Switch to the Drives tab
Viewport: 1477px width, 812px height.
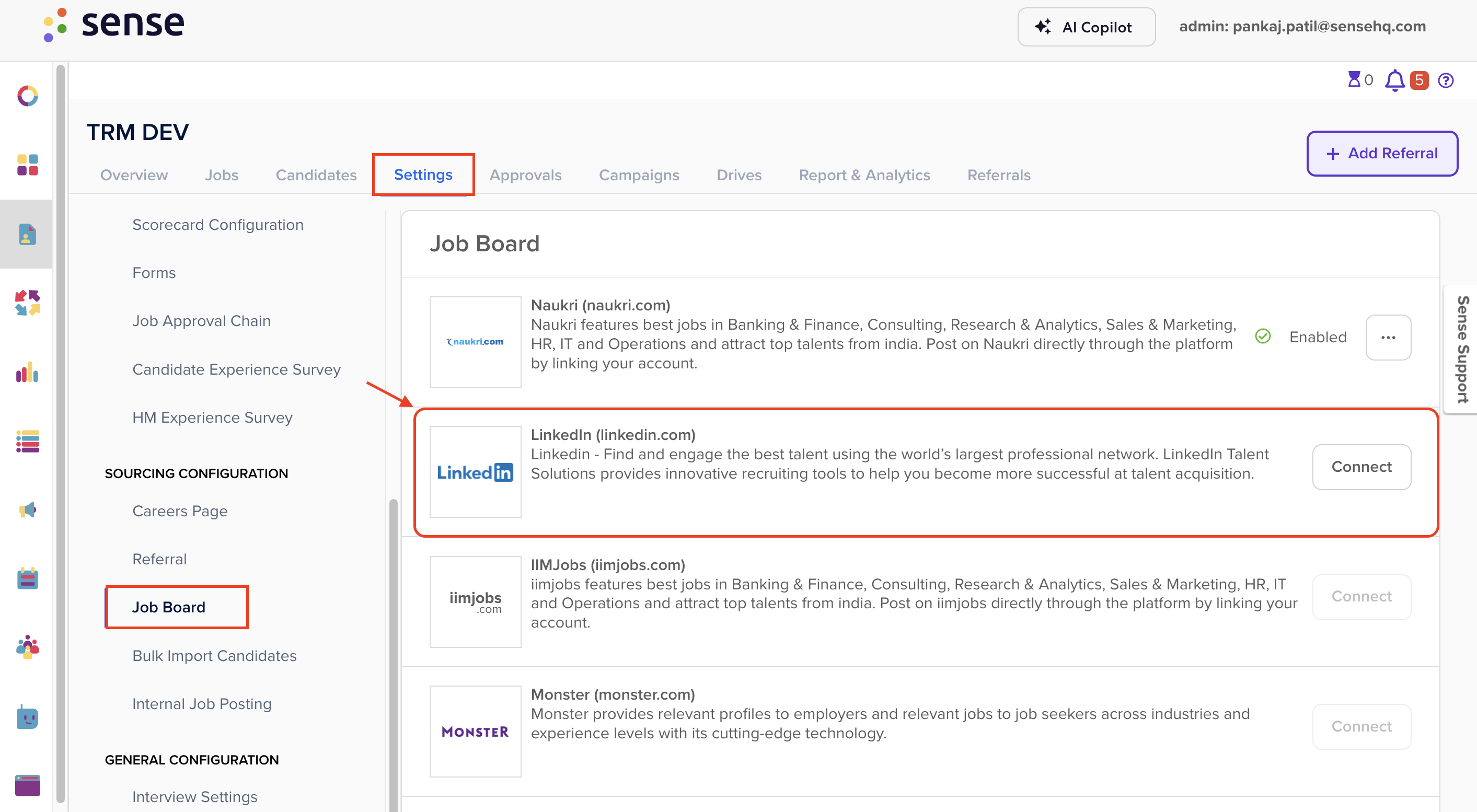tap(739, 175)
